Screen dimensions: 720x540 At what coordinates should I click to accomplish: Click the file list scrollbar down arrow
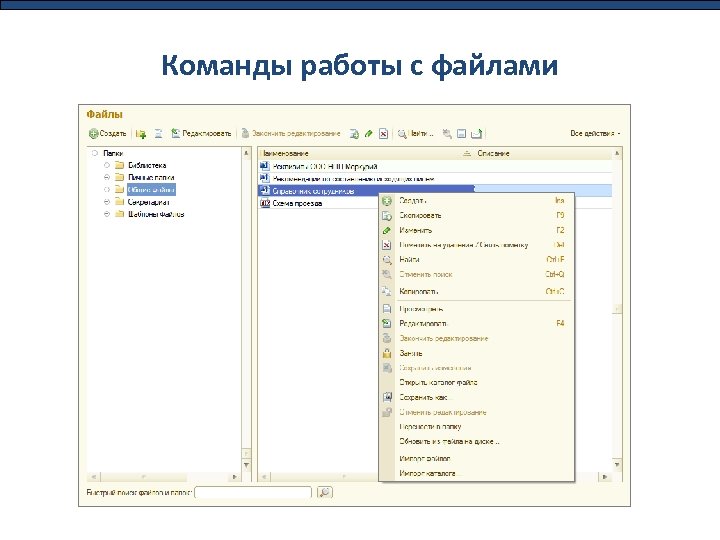pos(617,465)
